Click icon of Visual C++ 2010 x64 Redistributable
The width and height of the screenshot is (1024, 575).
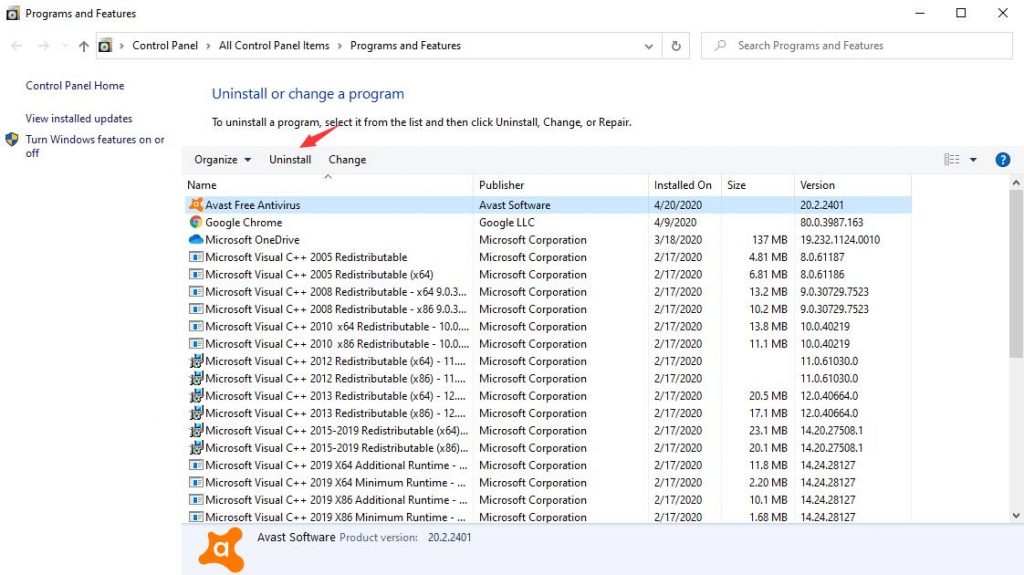coord(196,326)
